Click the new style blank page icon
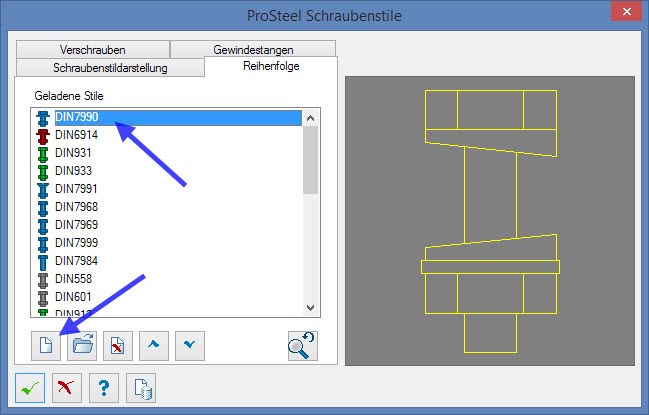The image size is (649, 415). (x=46, y=345)
